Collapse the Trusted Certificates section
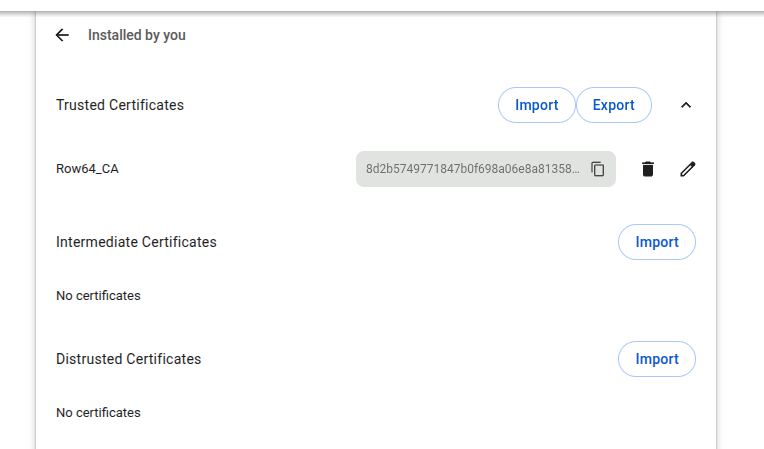764x449 pixels. click(686, 105)
